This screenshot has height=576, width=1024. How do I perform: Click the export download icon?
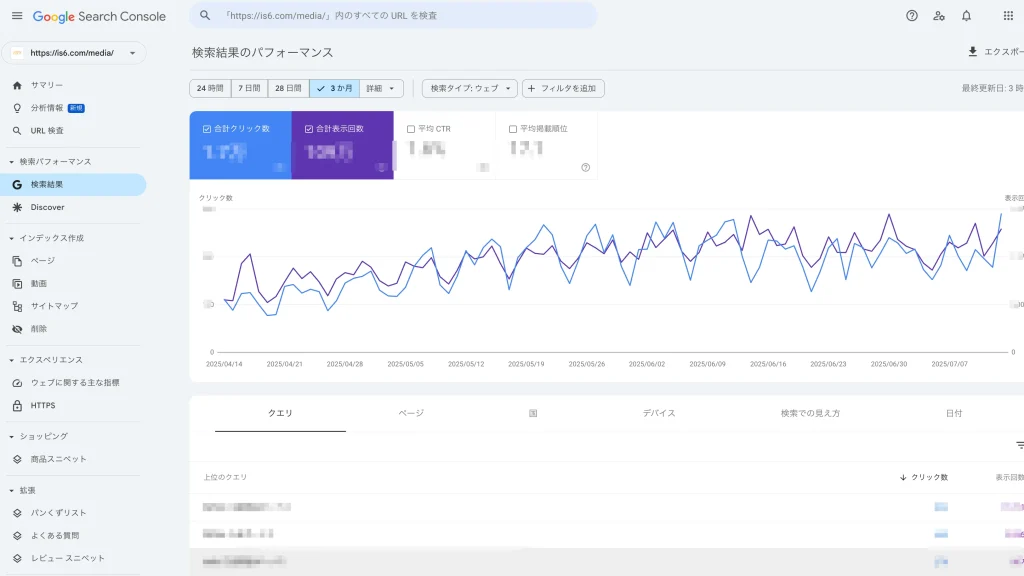click(x=972, y=52)
